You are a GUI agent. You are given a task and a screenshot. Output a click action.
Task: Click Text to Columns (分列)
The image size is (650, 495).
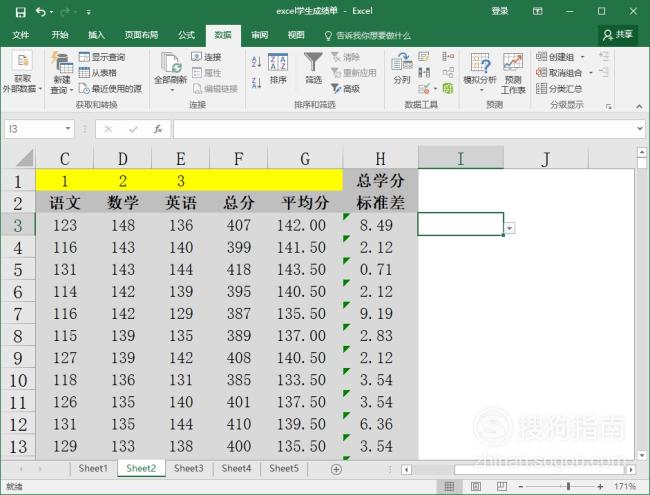pyautogui.click(x=402, y=68)
